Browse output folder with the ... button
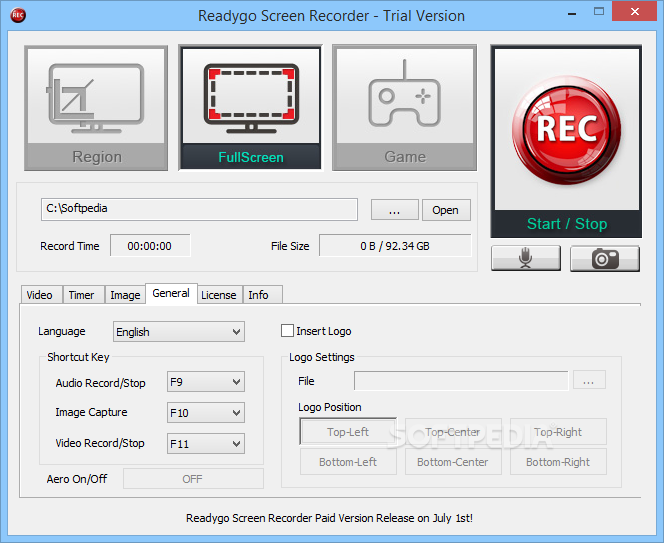Screen dimensions: 664x543 395,210
